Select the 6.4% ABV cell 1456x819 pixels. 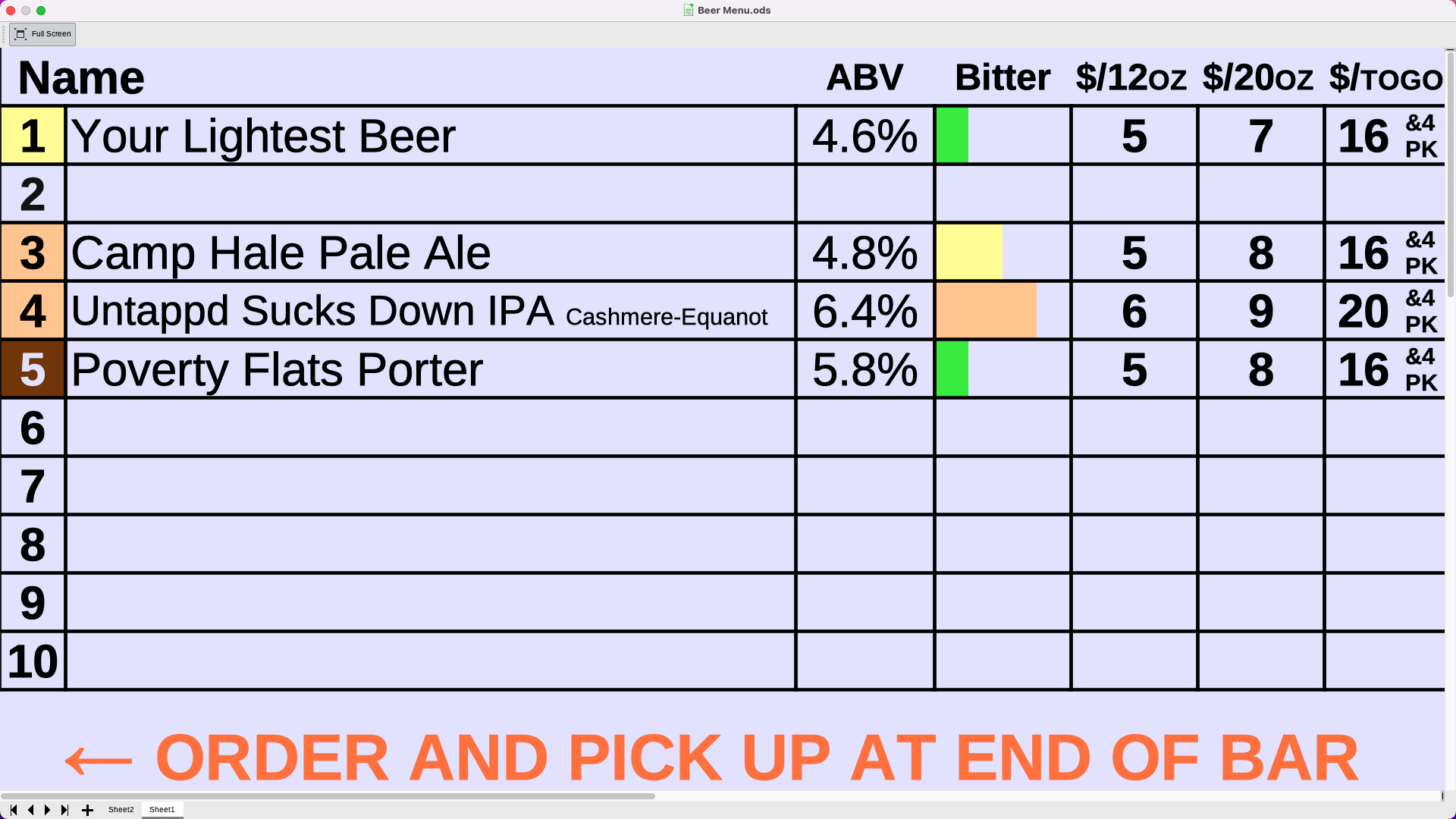click(865, 311)
